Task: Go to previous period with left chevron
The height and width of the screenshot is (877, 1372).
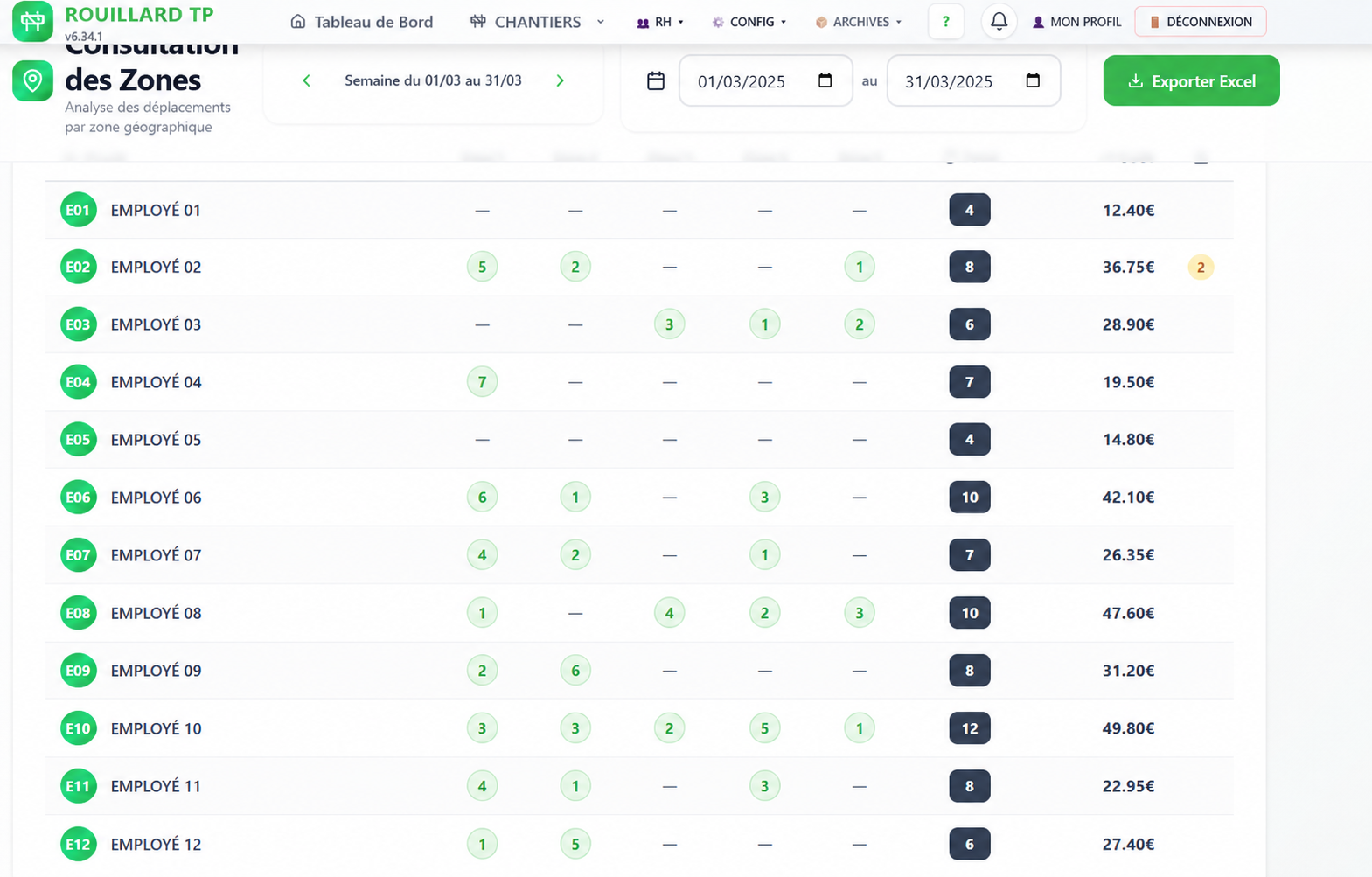Action: click(306, 80)
